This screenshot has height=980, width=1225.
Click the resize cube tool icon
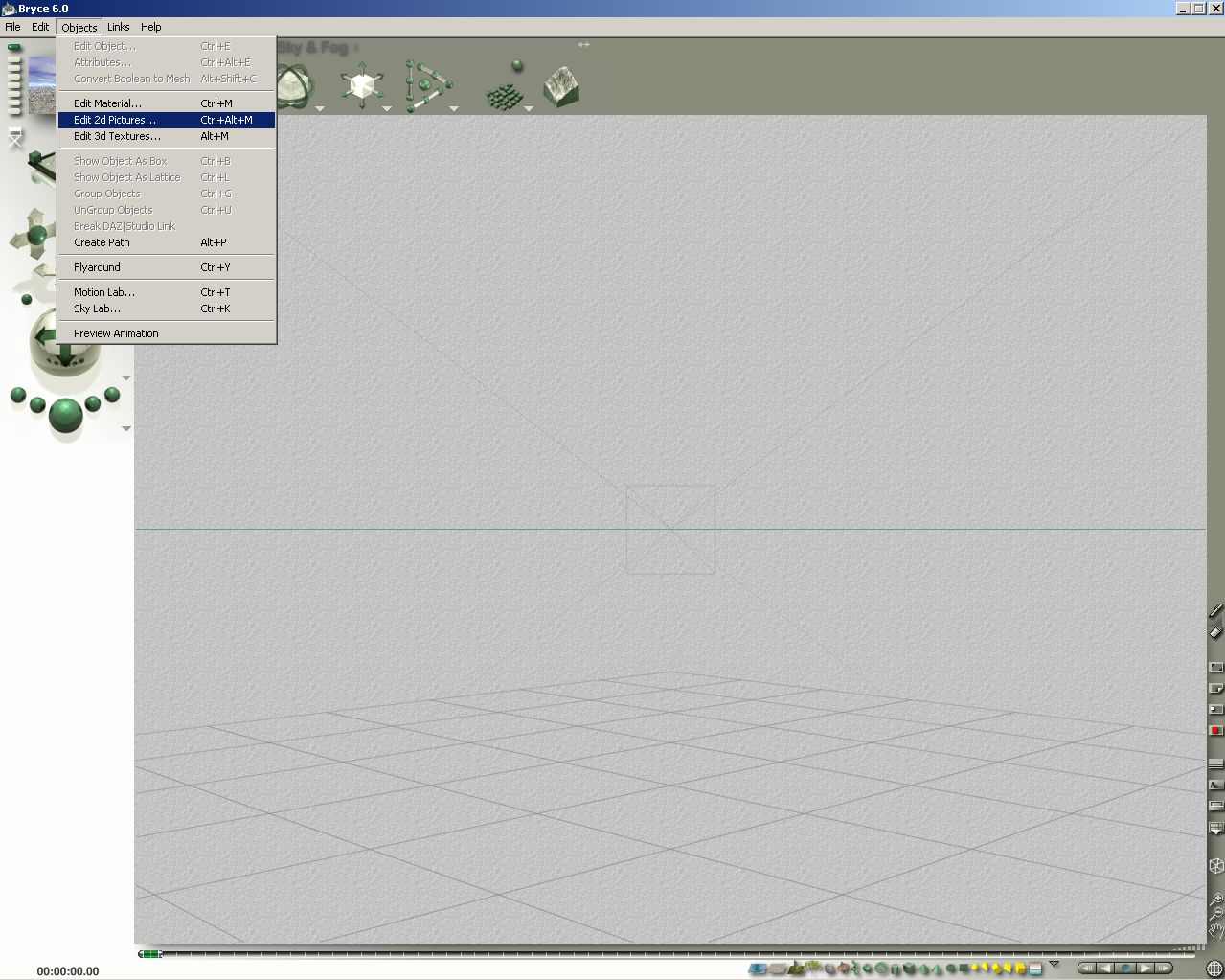[361, 86]
